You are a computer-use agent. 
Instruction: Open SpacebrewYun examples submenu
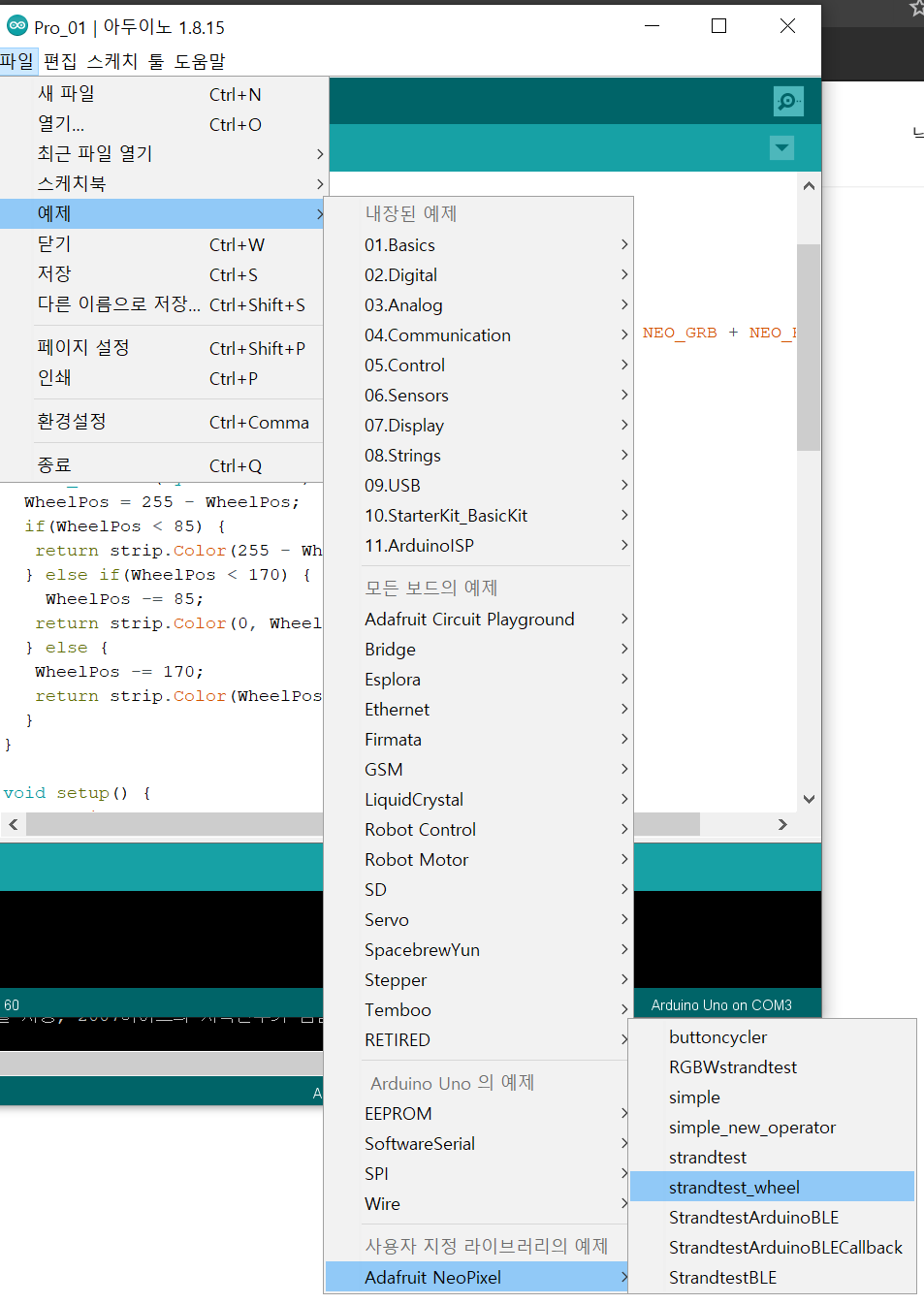[479, 950]
